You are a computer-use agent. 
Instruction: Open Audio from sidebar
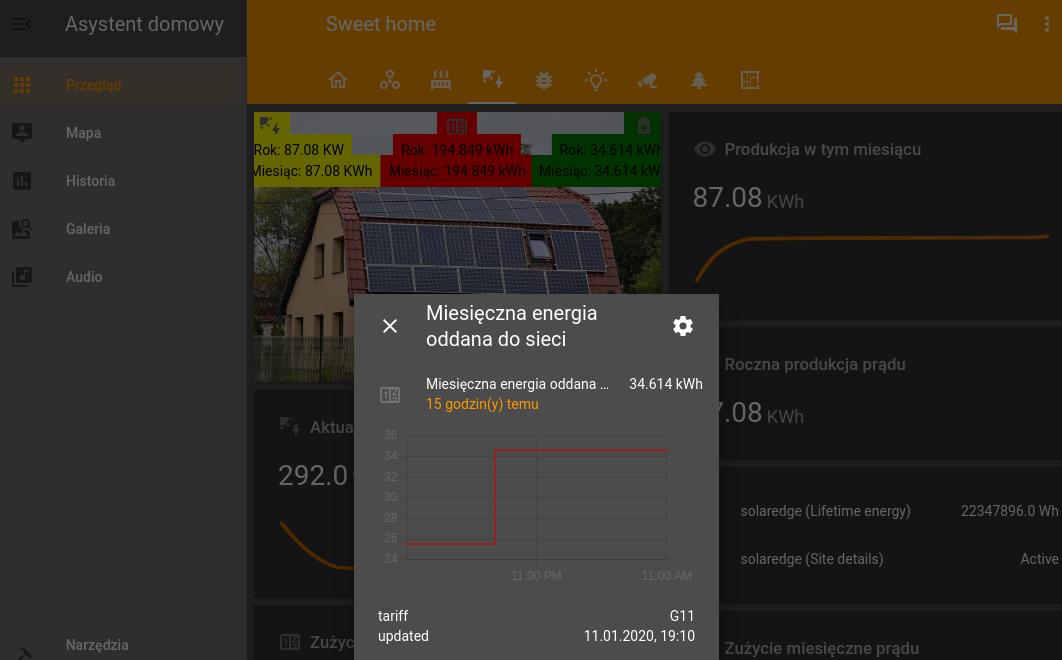click(84, 277)
